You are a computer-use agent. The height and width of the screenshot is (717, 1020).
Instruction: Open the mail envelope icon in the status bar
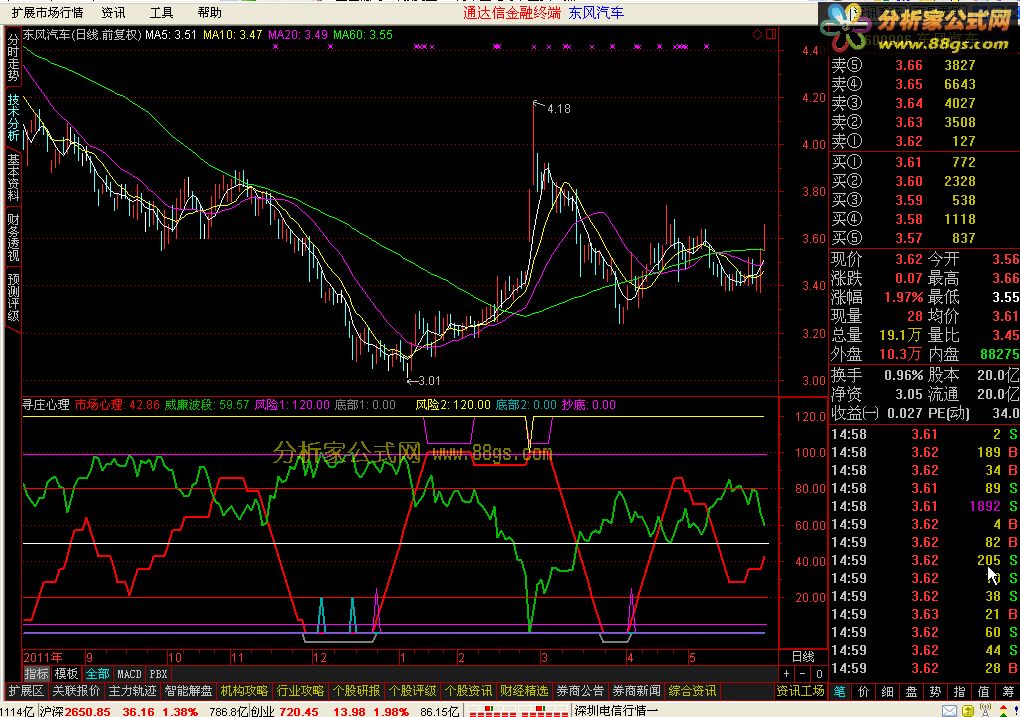[949, 711]
